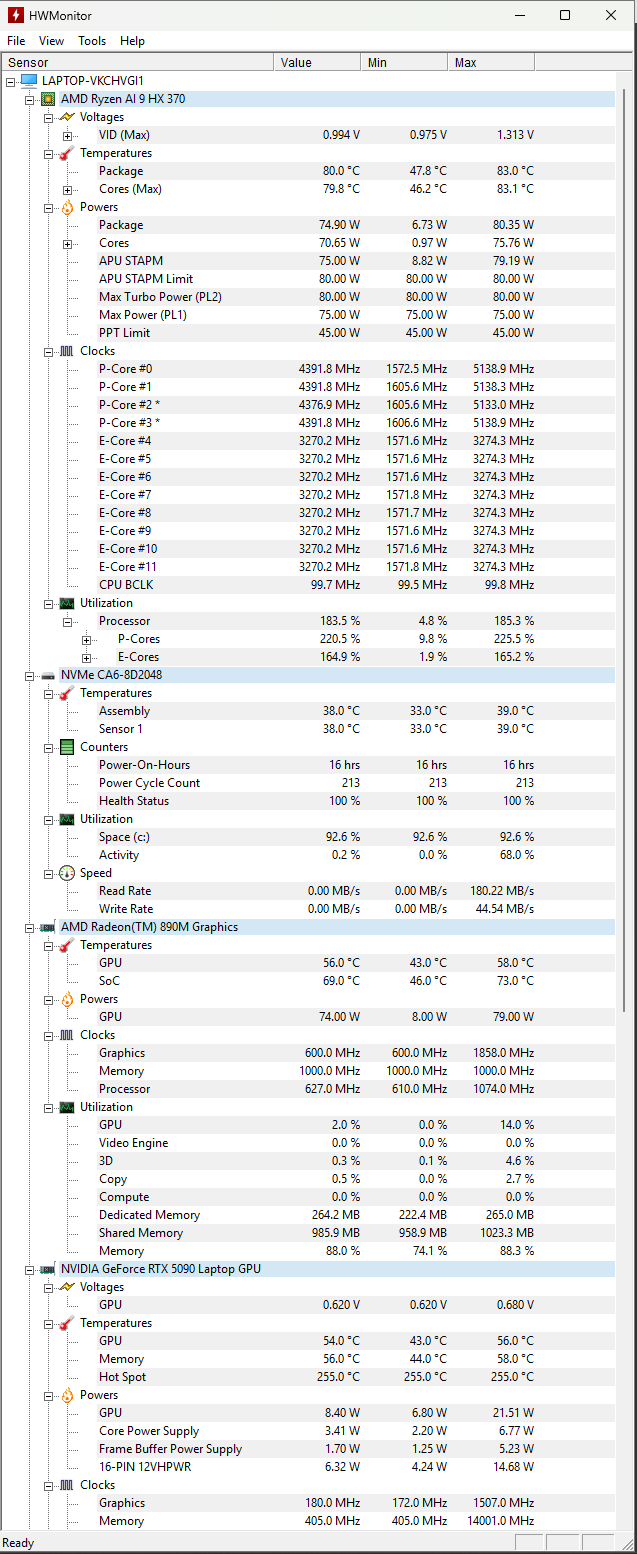Viewport: 637px width, 1554px height.
Task: Click the NVMe Counters green list icon
Action: pos(67,747)
